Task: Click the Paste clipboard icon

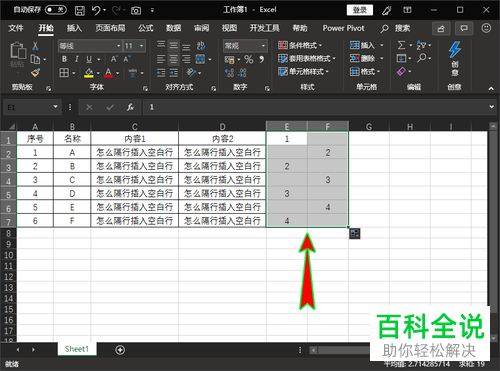Action: point(18,50)
